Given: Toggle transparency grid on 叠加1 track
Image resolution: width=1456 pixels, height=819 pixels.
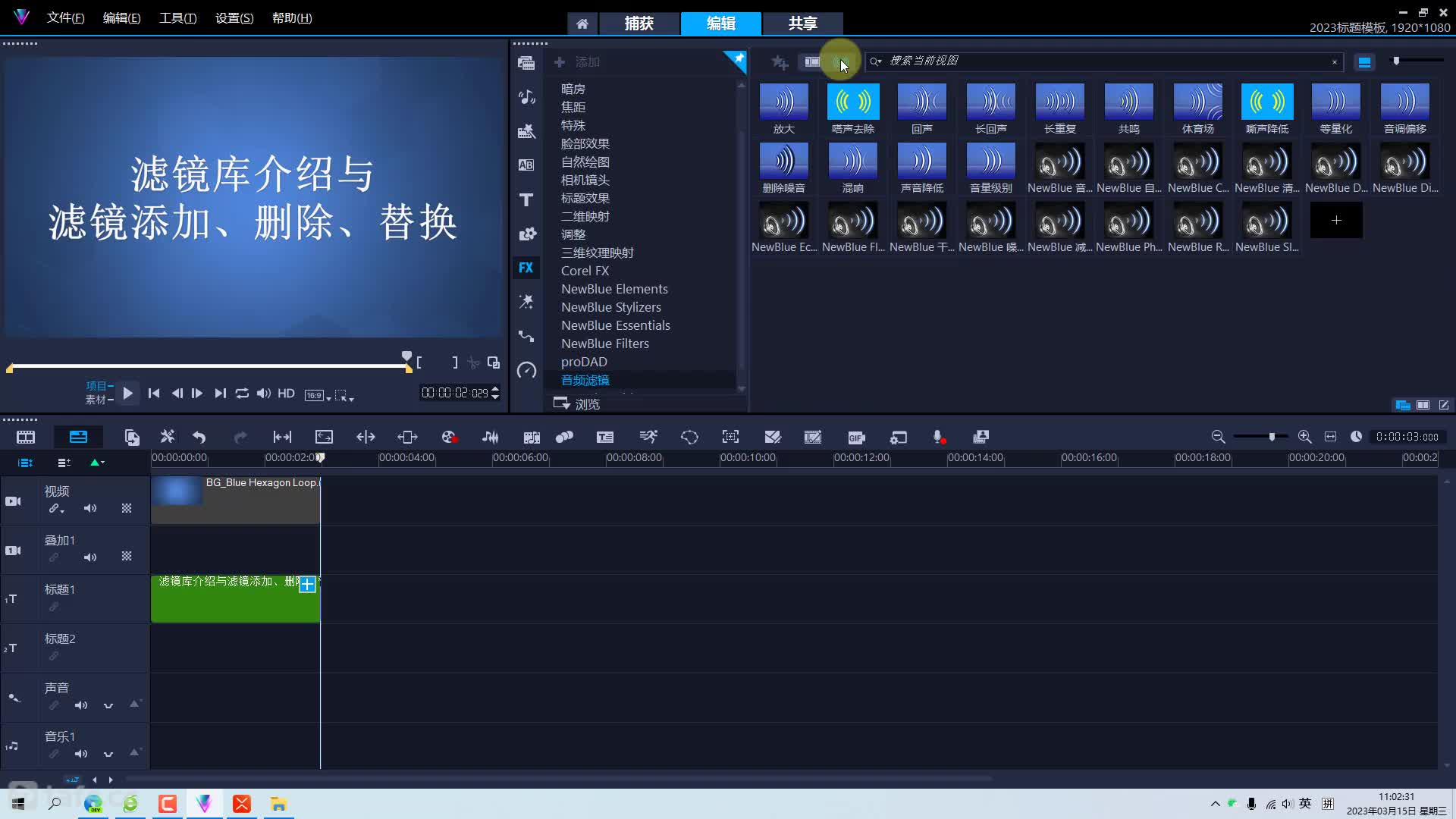Looking at the screenshot, I should pos(127,557).
